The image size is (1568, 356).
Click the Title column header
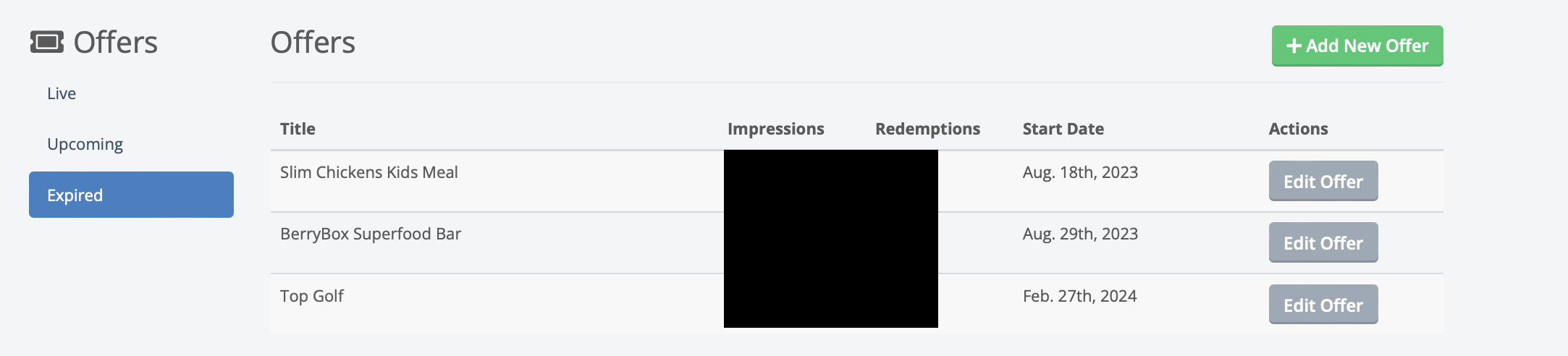click(x=298, y=129)
